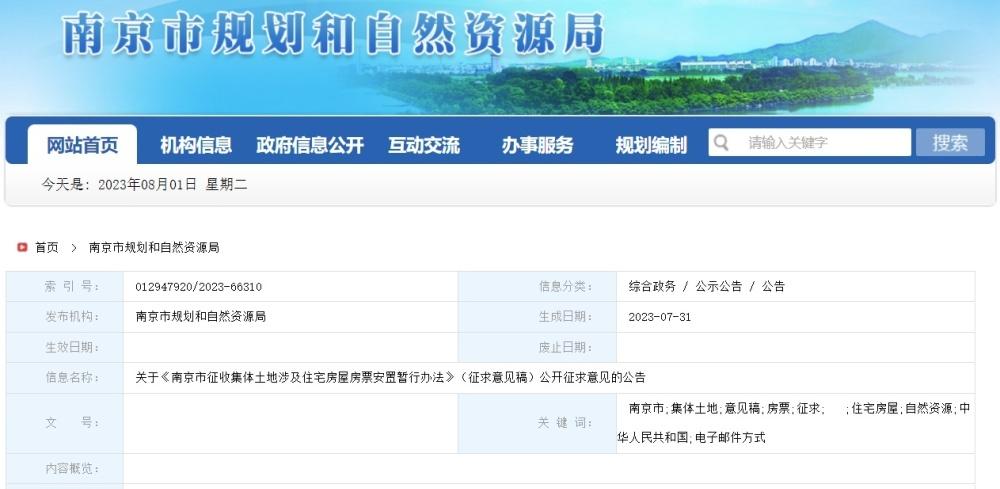
Task: Click the red home breadcrumb icon
Action: point(22,247)
